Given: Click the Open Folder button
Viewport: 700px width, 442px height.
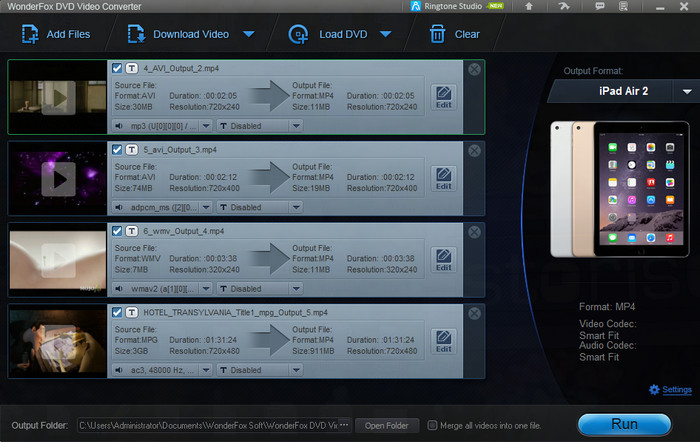Looking at the screenshot, I should pos(387,425).
